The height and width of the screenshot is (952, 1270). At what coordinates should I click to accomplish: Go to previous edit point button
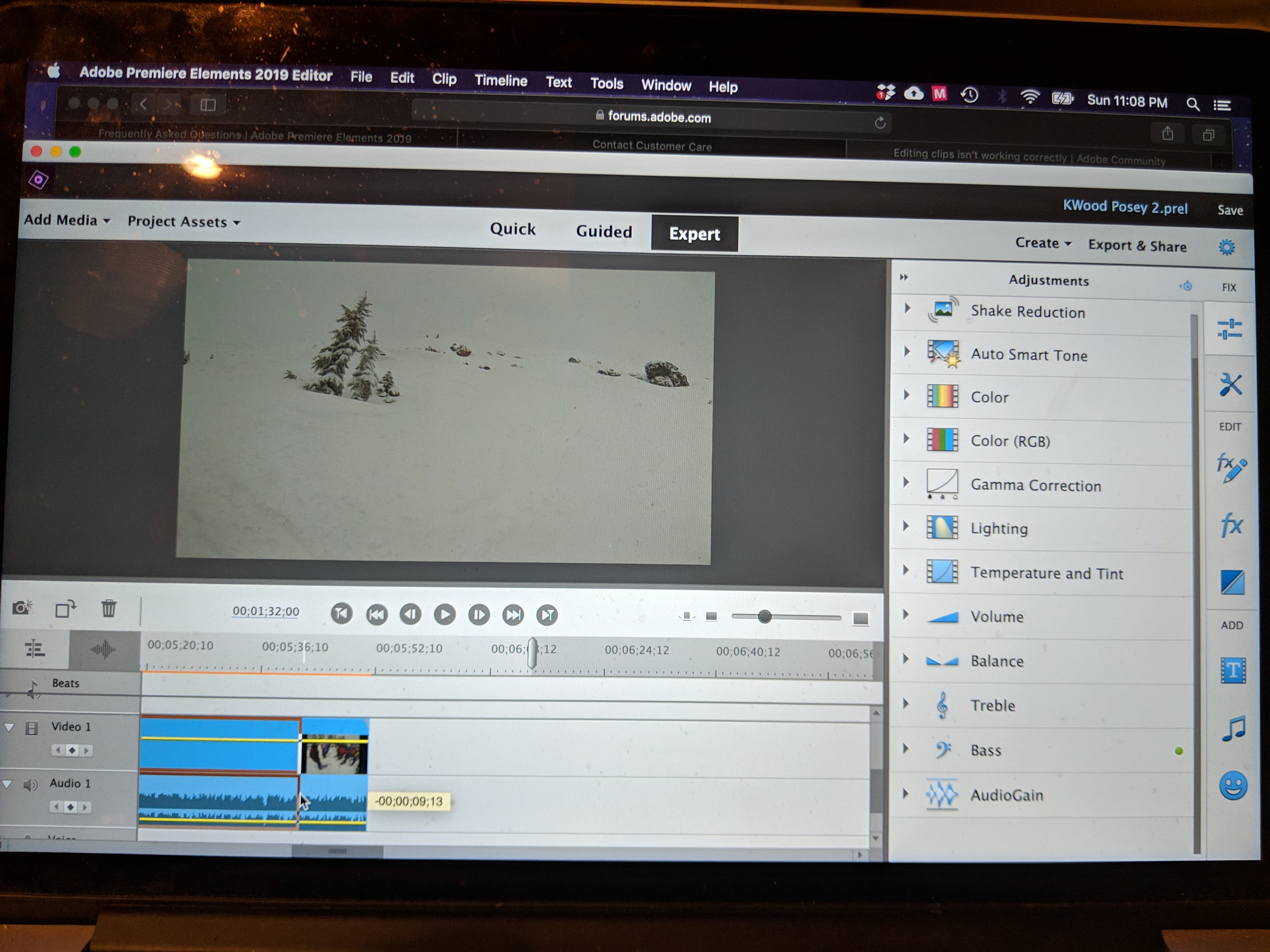pos(342,613)
